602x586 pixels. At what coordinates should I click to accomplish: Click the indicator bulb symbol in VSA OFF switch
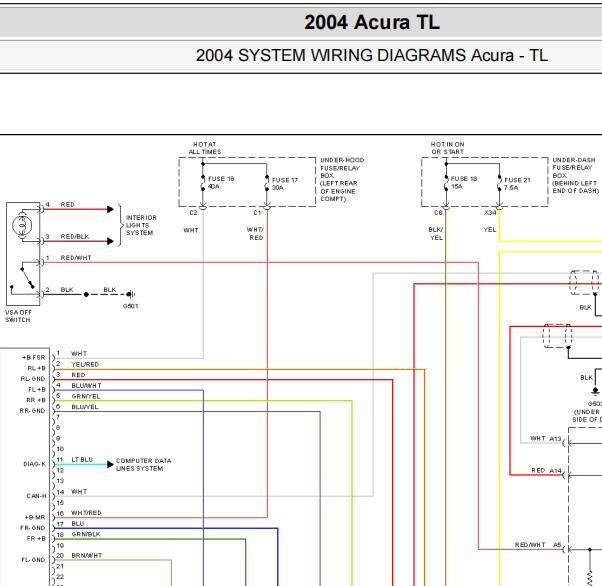[x=22, y=225]
